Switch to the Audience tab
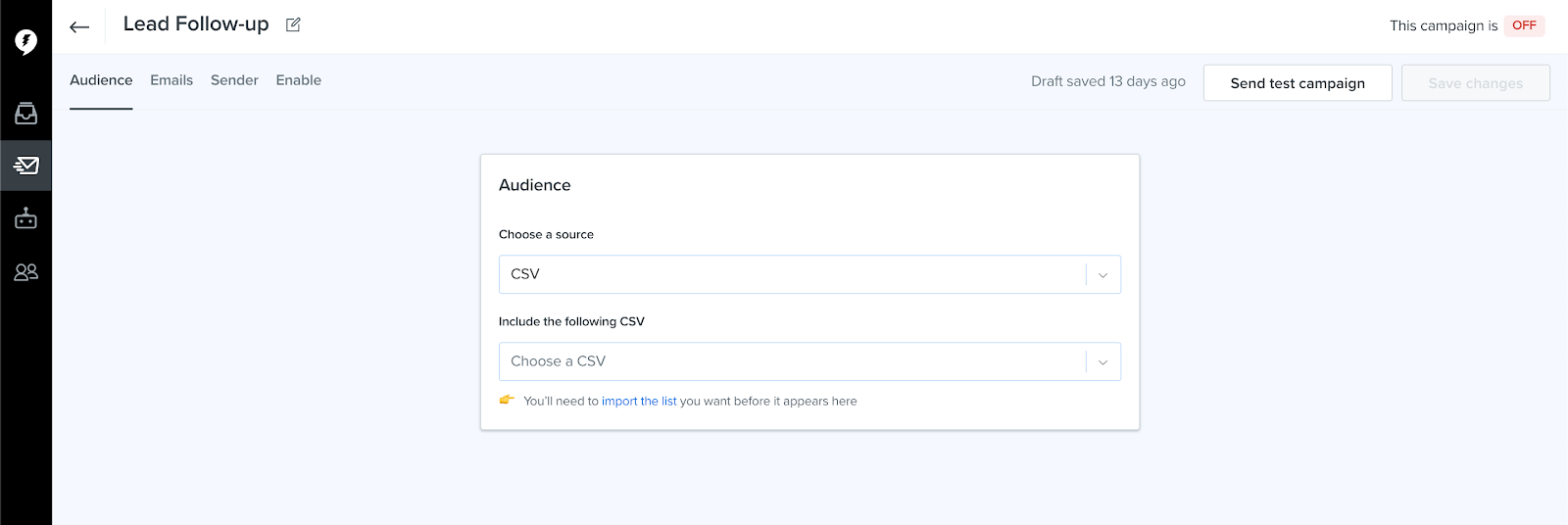 click(x=101, y=80)
